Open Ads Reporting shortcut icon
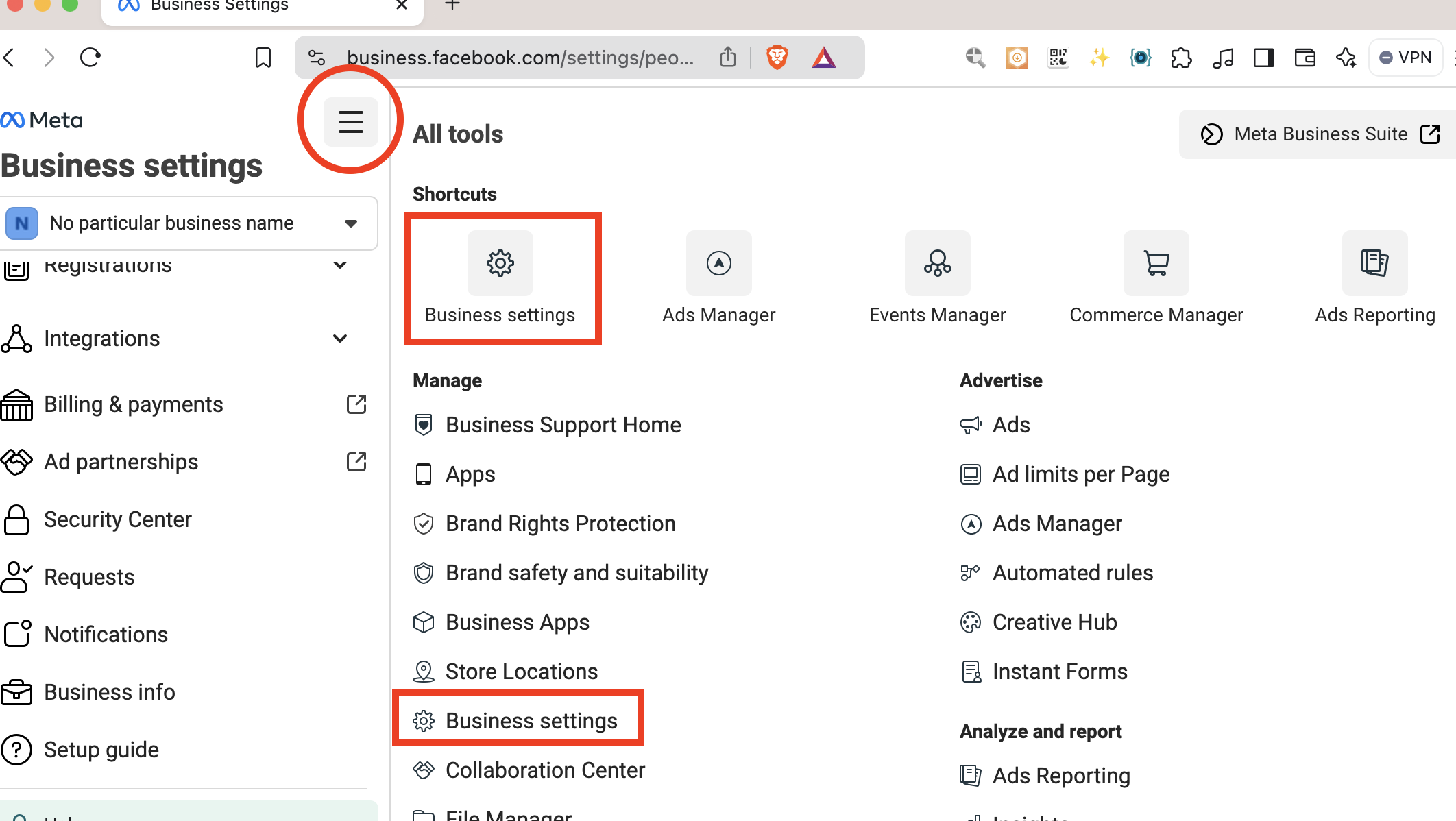The image size is (1456, 821). [1374, 263]
